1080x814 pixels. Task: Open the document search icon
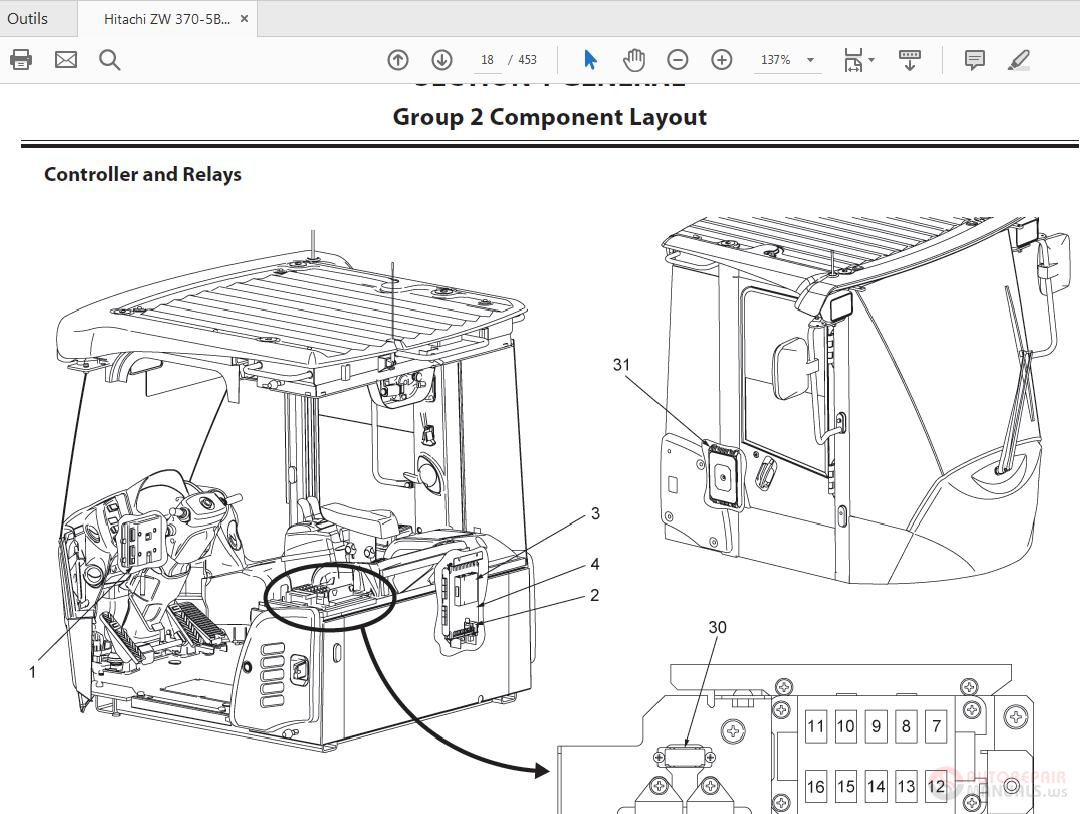click(110, 60)
